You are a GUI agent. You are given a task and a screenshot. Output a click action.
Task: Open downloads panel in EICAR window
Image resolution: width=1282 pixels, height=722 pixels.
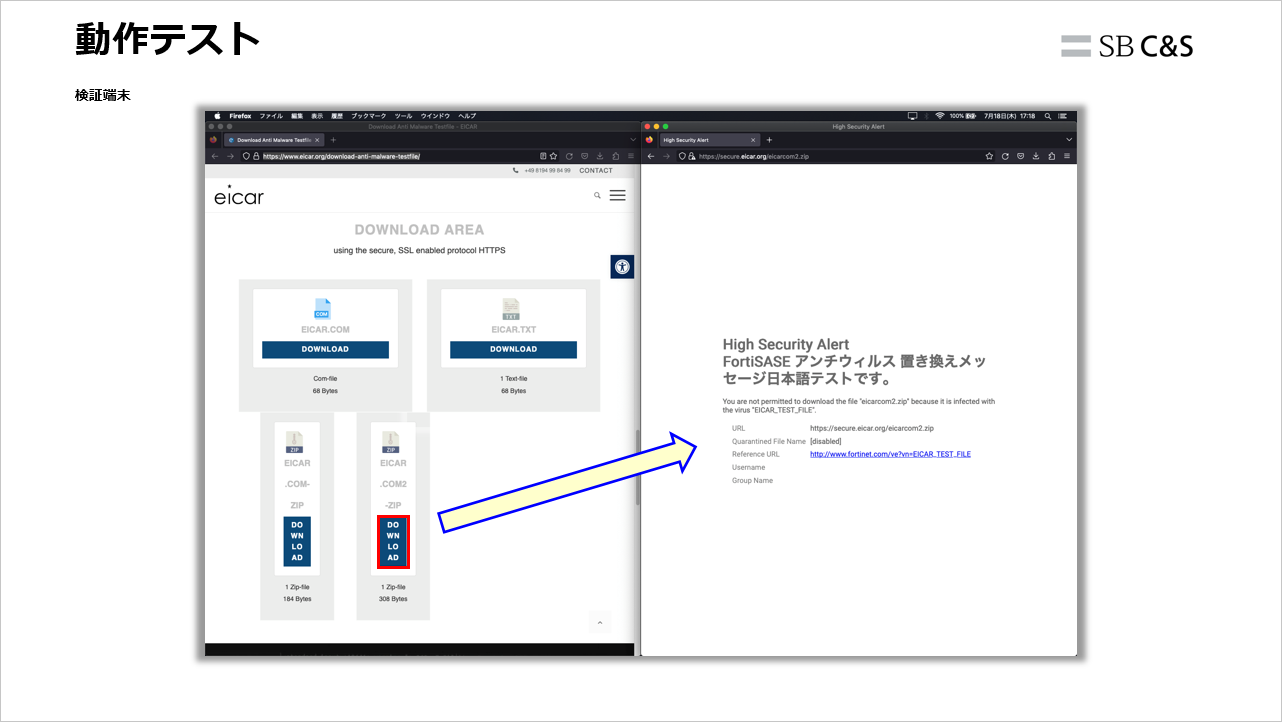click(x=600, y=156)
